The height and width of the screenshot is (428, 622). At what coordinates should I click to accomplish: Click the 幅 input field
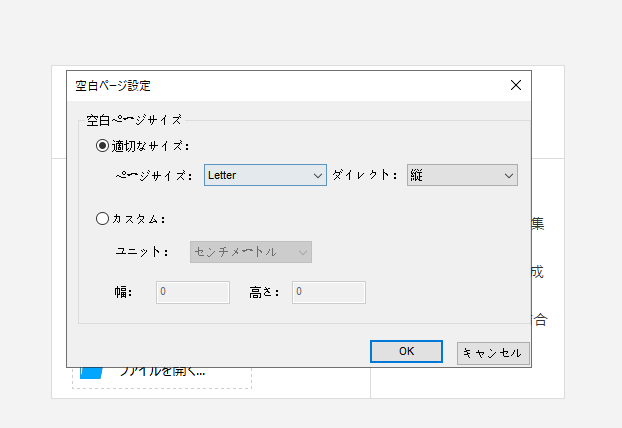coord(193,292)
